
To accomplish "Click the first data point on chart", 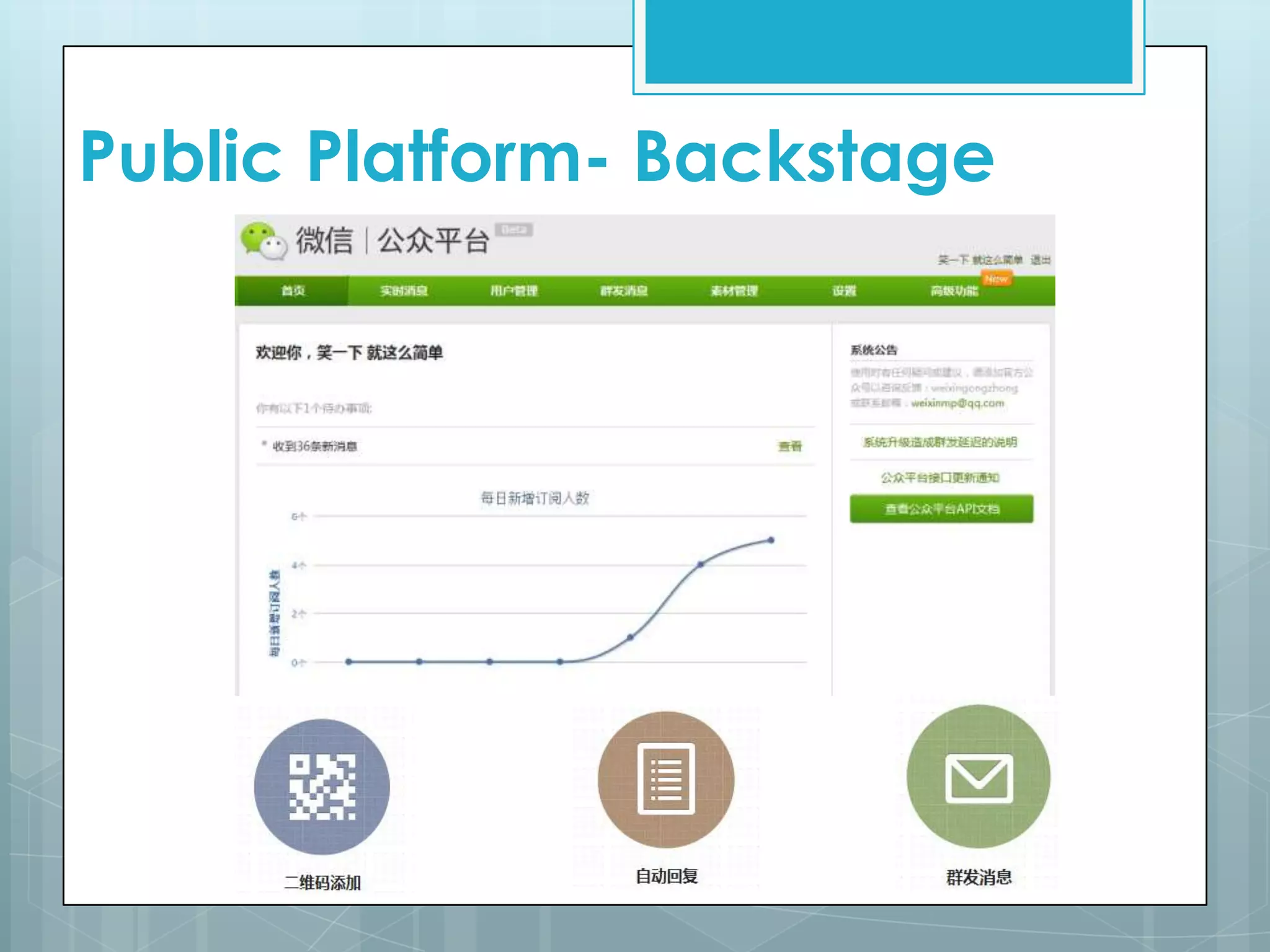I will tap(349, 661).
